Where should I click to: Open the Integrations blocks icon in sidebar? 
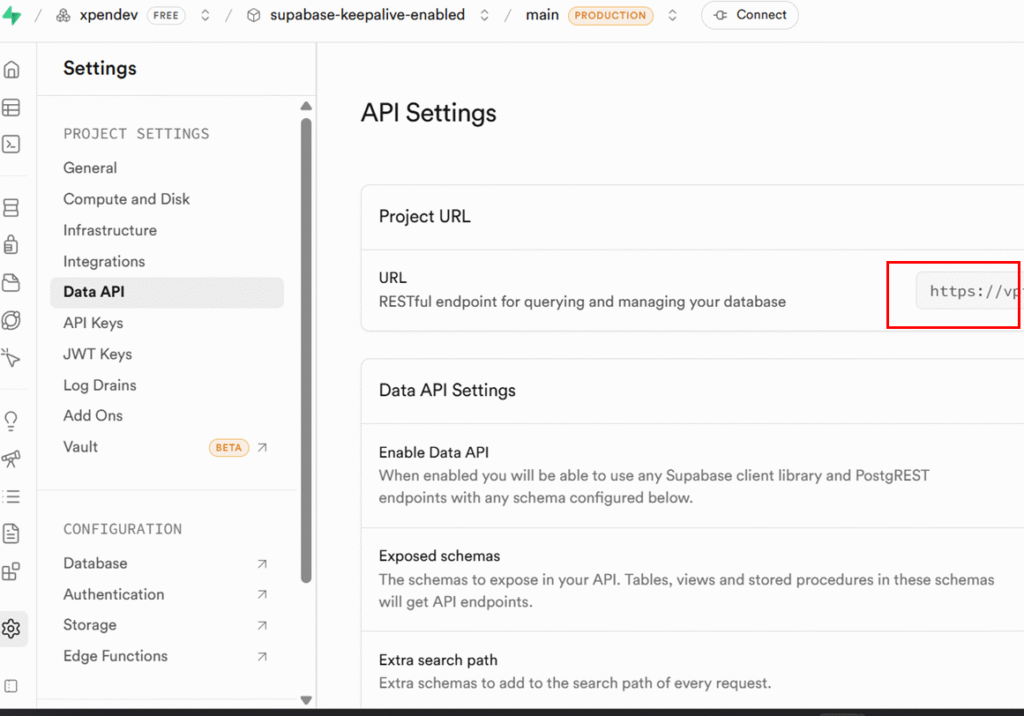[x=11, y=572]
